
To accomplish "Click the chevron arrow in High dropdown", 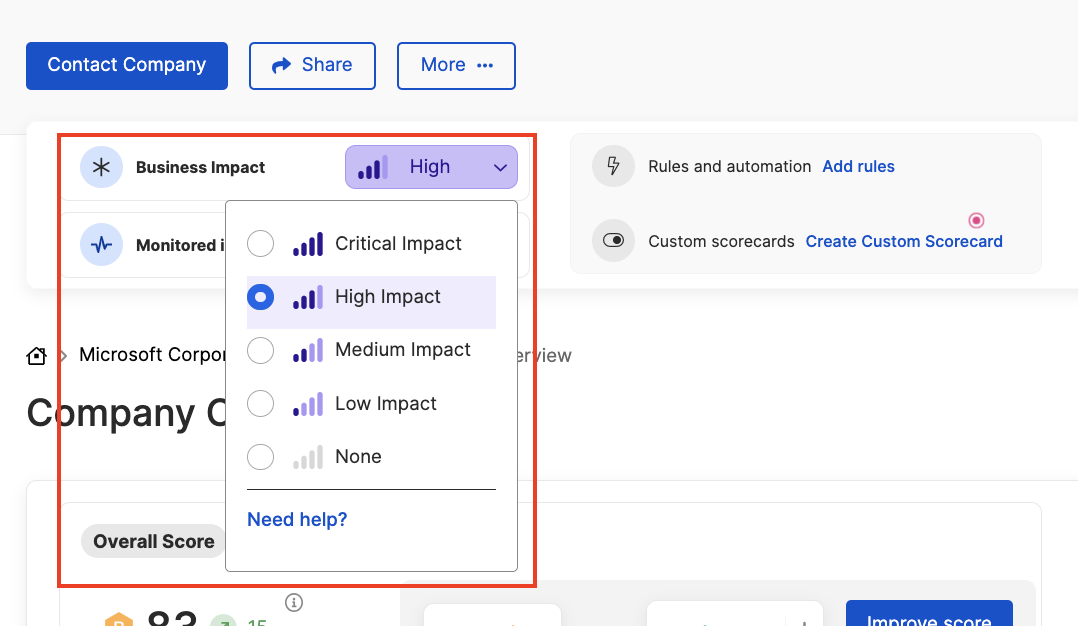I will (x=500, y=168).
